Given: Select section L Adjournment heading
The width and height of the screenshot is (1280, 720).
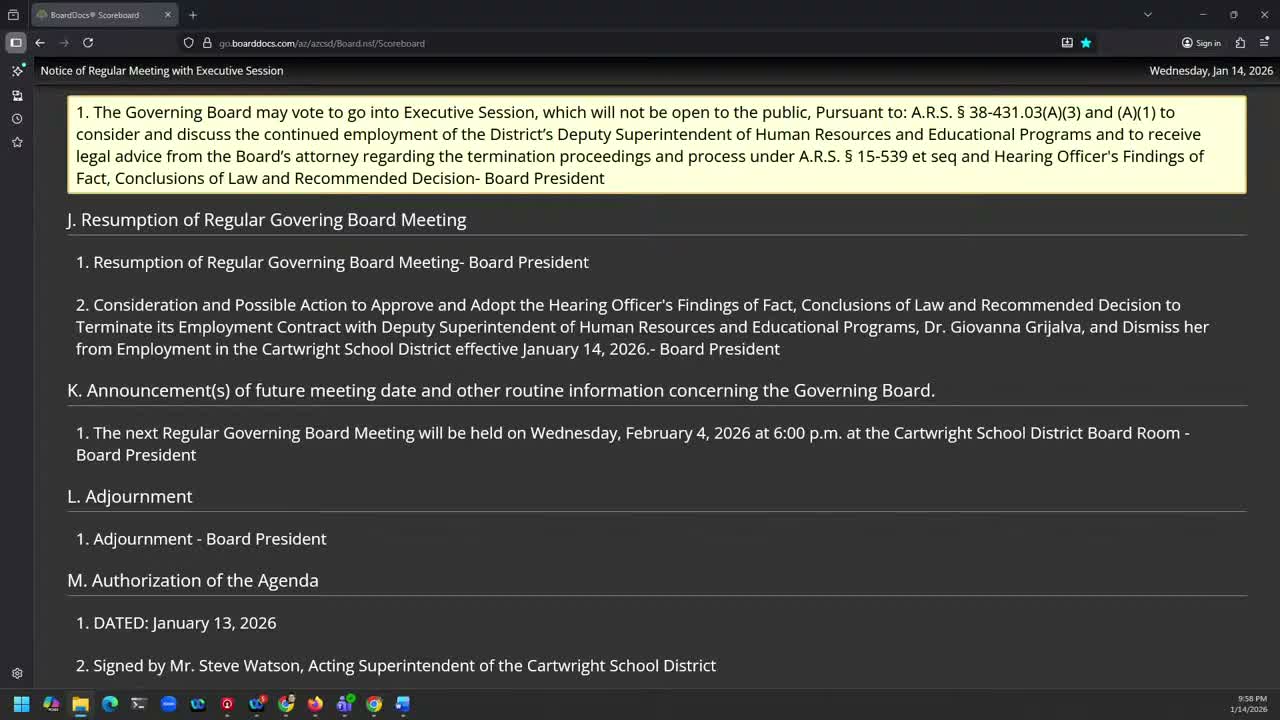Looking at the screenshot, I should (x=130, y=497).
